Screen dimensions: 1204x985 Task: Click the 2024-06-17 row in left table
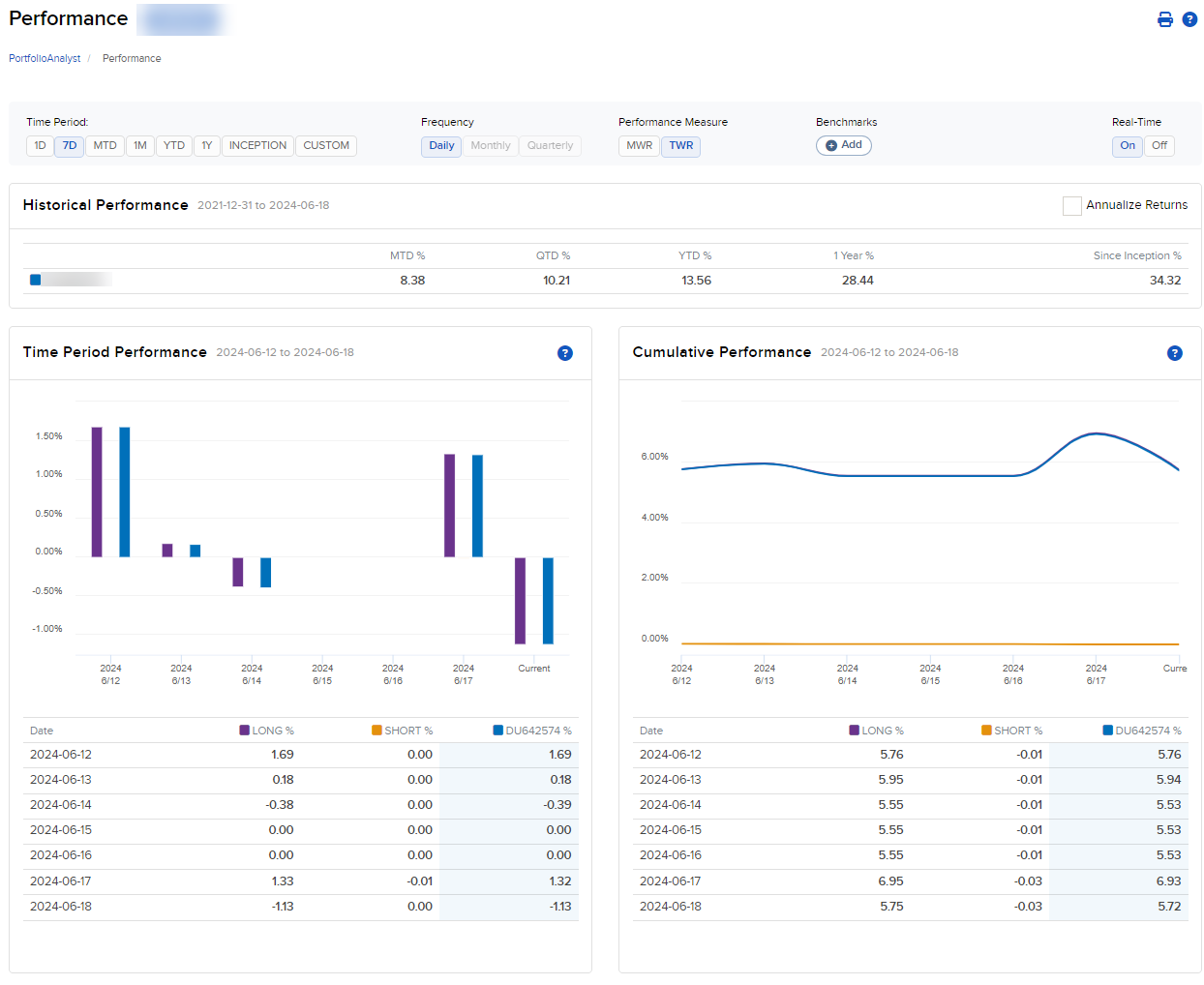[290, 881]
